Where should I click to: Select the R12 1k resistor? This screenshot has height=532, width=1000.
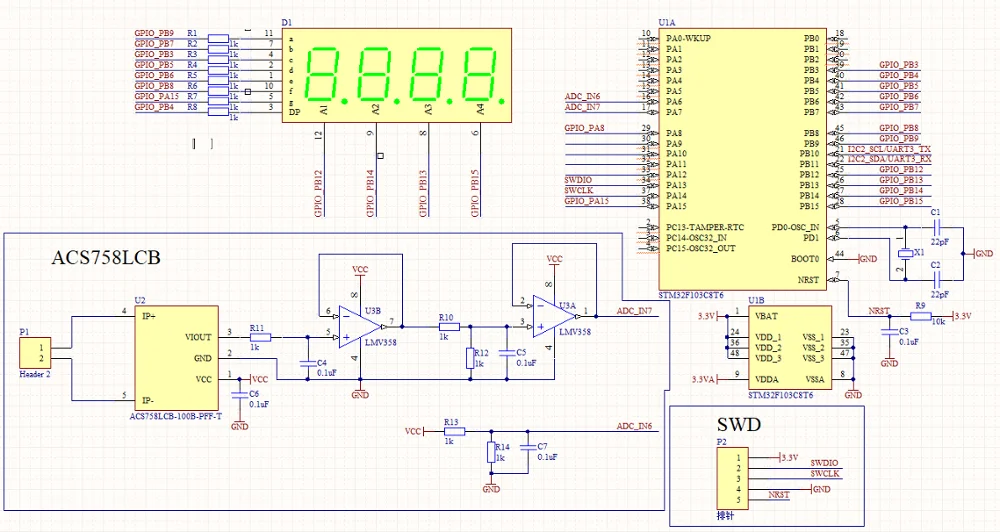(x=471, y=358)
